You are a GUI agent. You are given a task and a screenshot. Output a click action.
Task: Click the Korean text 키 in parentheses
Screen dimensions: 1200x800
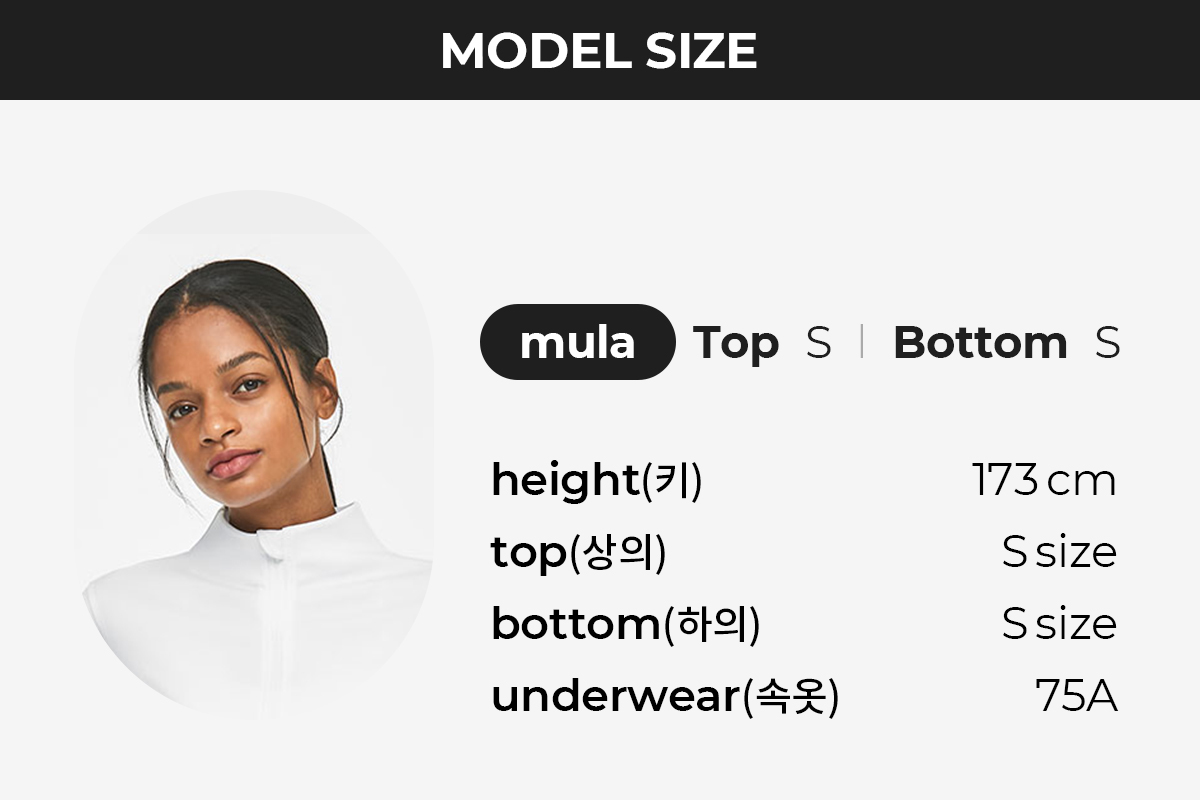tap(671, 481)
